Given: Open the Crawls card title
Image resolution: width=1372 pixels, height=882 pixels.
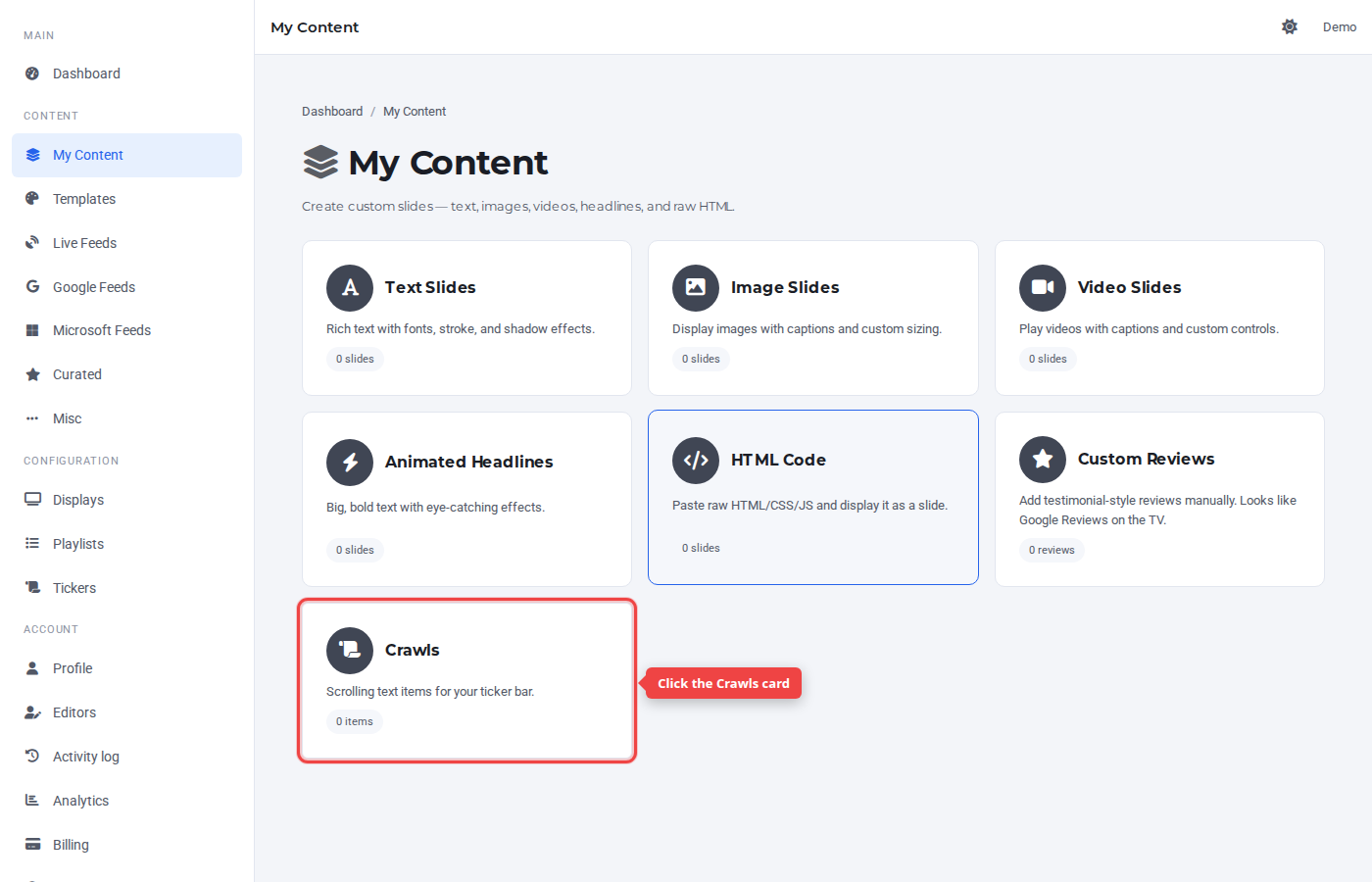Looking at the screenshot, I should pyautogui.click(x=412, y=650).
